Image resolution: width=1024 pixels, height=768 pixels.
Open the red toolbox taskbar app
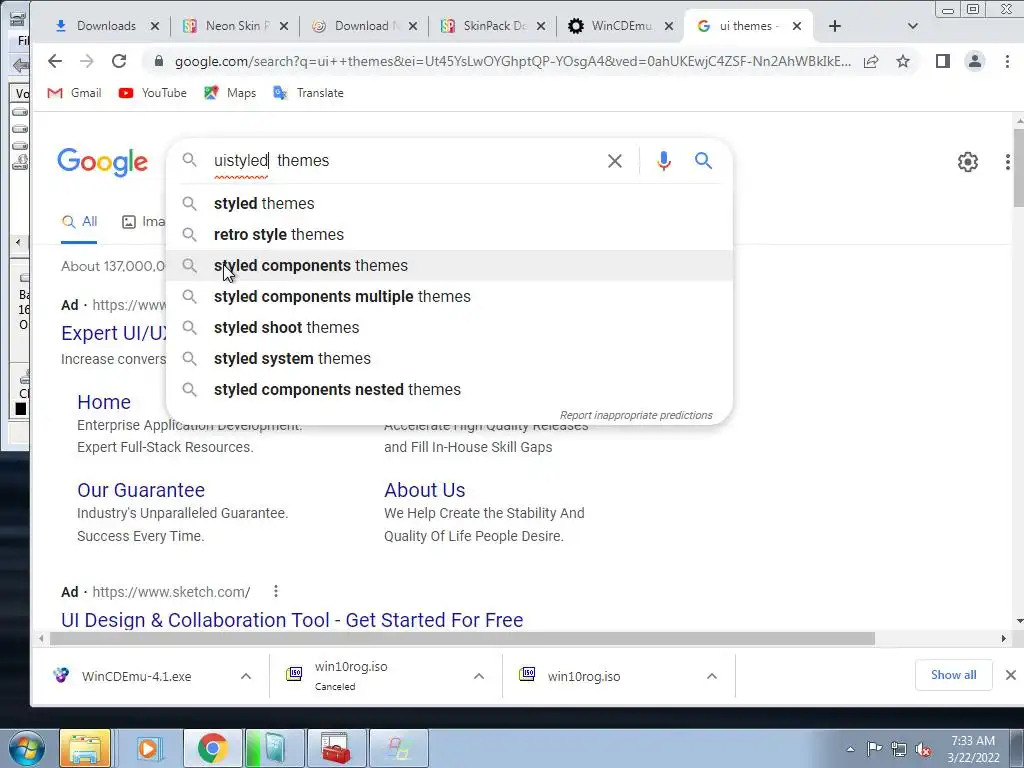[335, 748]
